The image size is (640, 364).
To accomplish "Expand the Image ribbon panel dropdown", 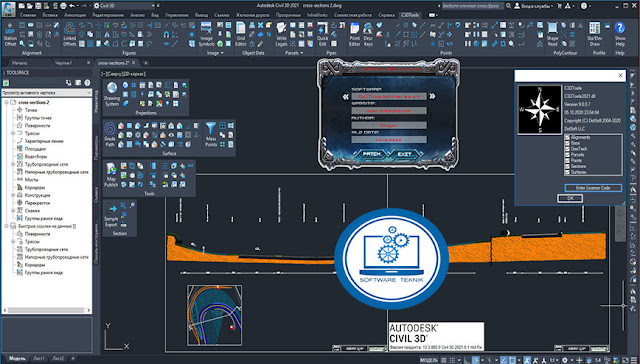I will point(216,53).
